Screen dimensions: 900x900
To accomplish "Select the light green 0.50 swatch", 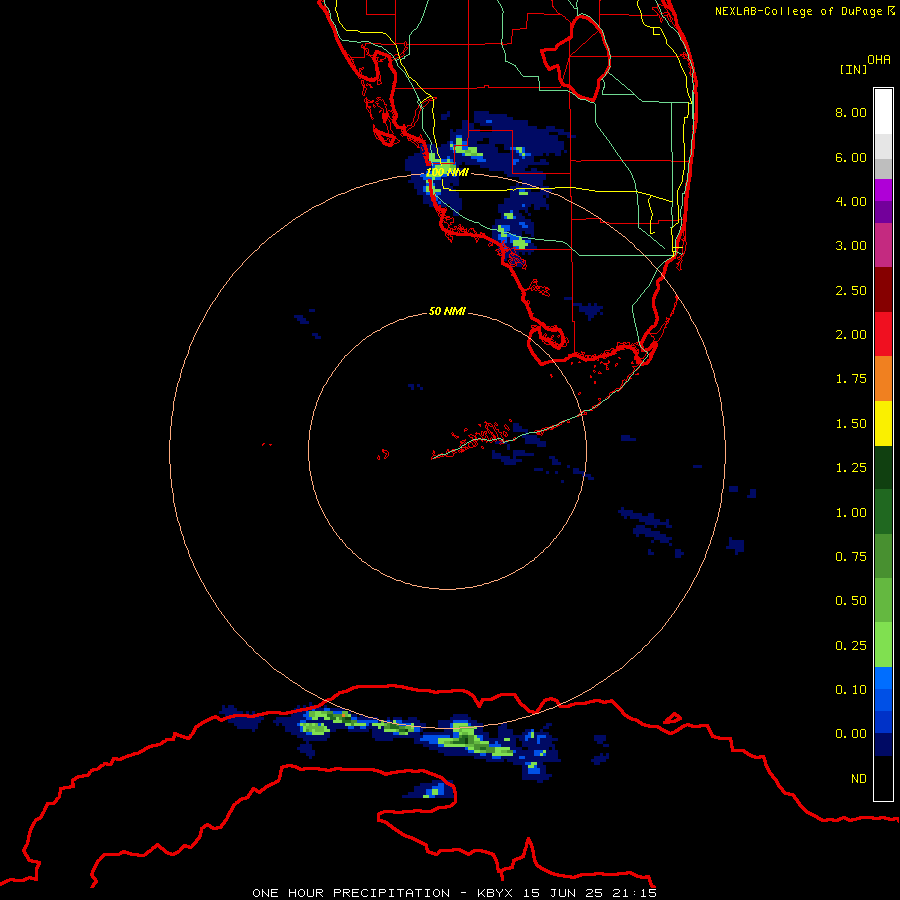I will [883, 601].
